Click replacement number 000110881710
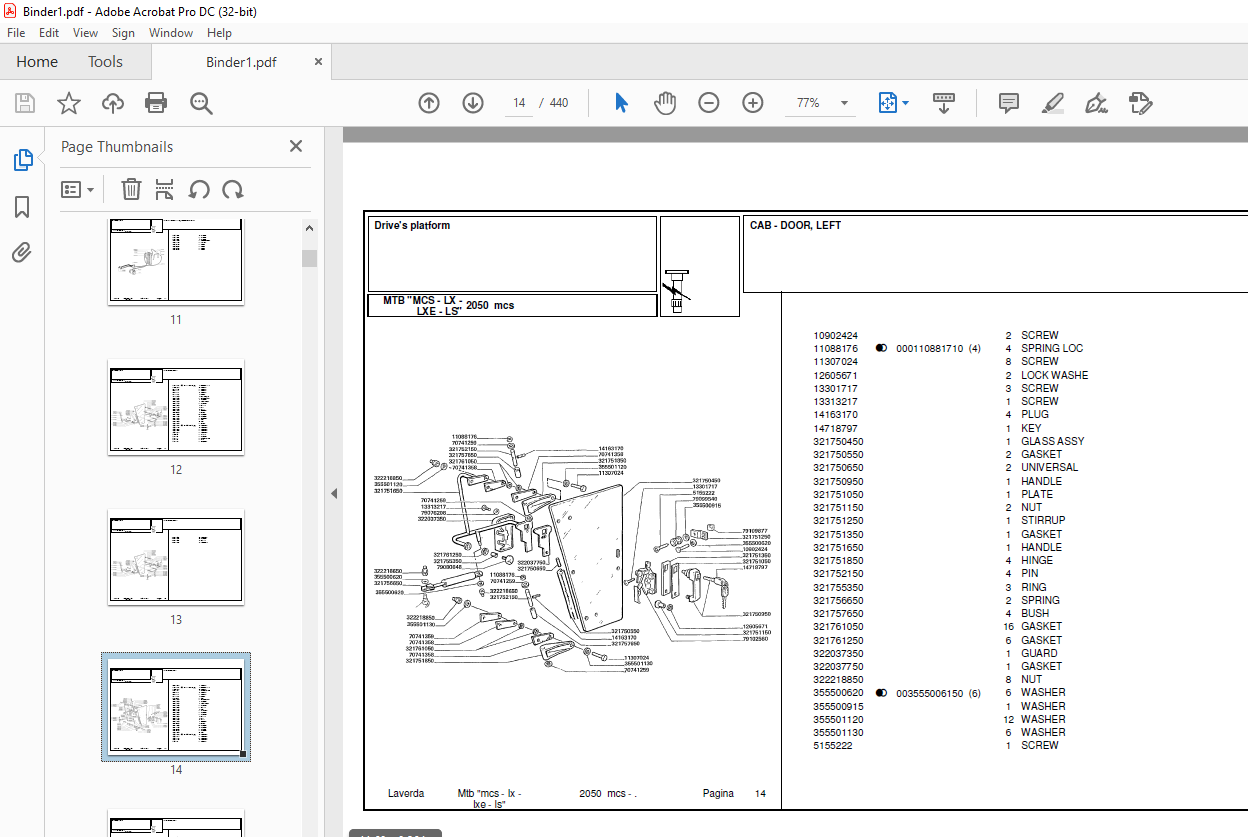 pyautogui.click(x=929, y=349)
